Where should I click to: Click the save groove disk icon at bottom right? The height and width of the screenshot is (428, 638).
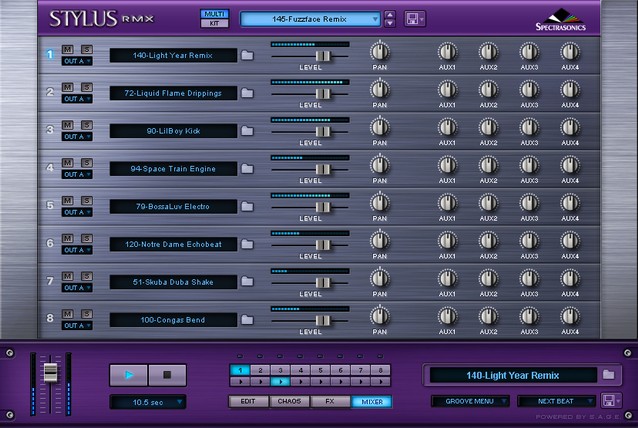pos(611,401)
